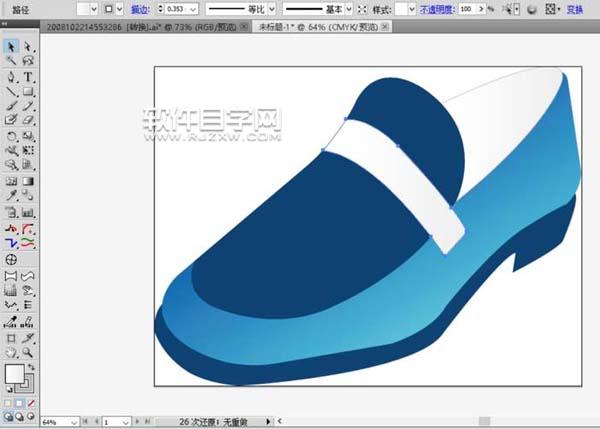Screen dimensions: 600x429
Task: Choose the Pen tool
Action: (x=11, y=77)
